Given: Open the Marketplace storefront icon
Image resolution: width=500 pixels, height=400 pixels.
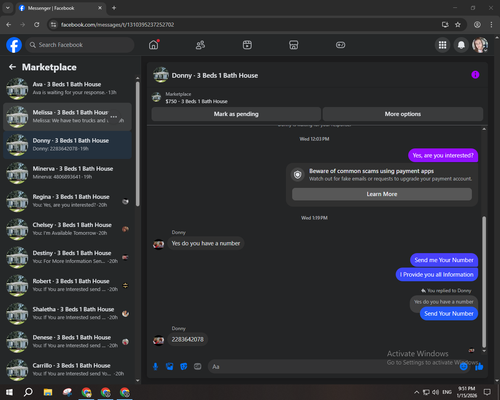Looking at the screenshot, I should click(x=294, y=45).
